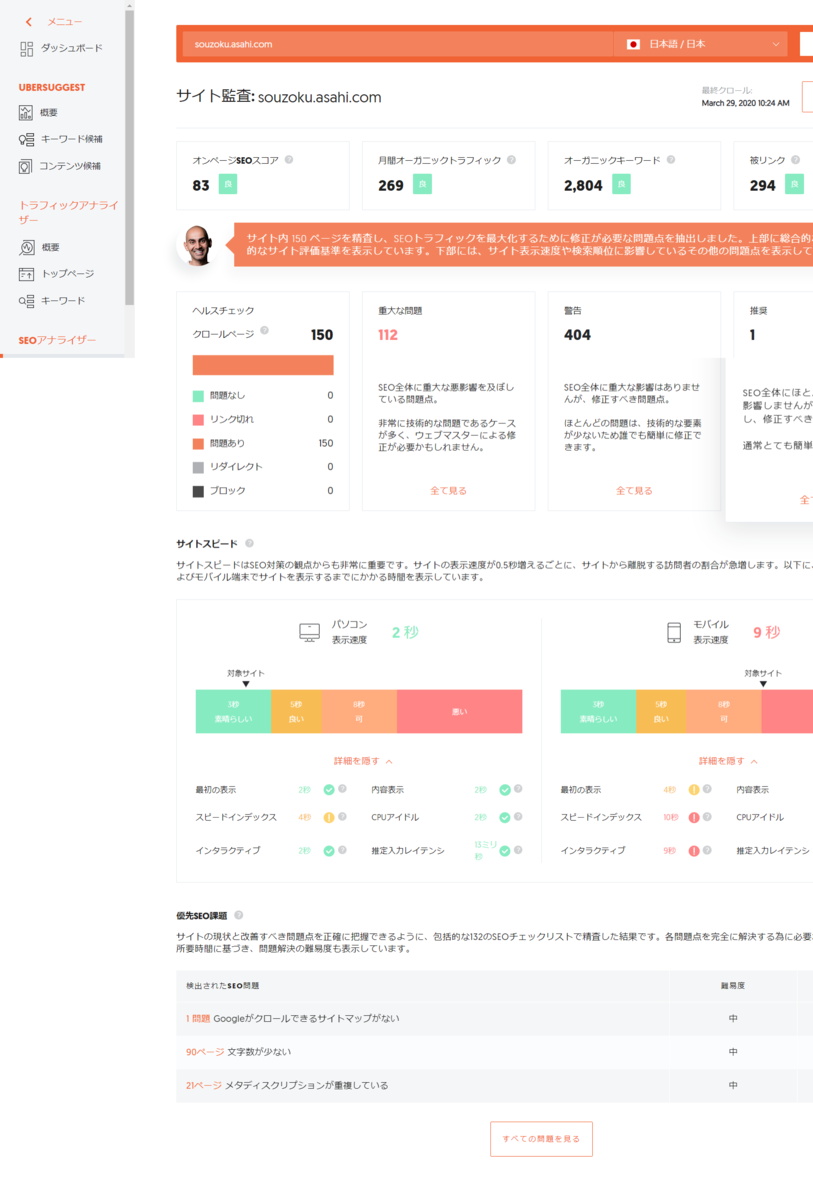
Task: Click the yellow warning for desktop スピードインデックス
Action: 328,817
